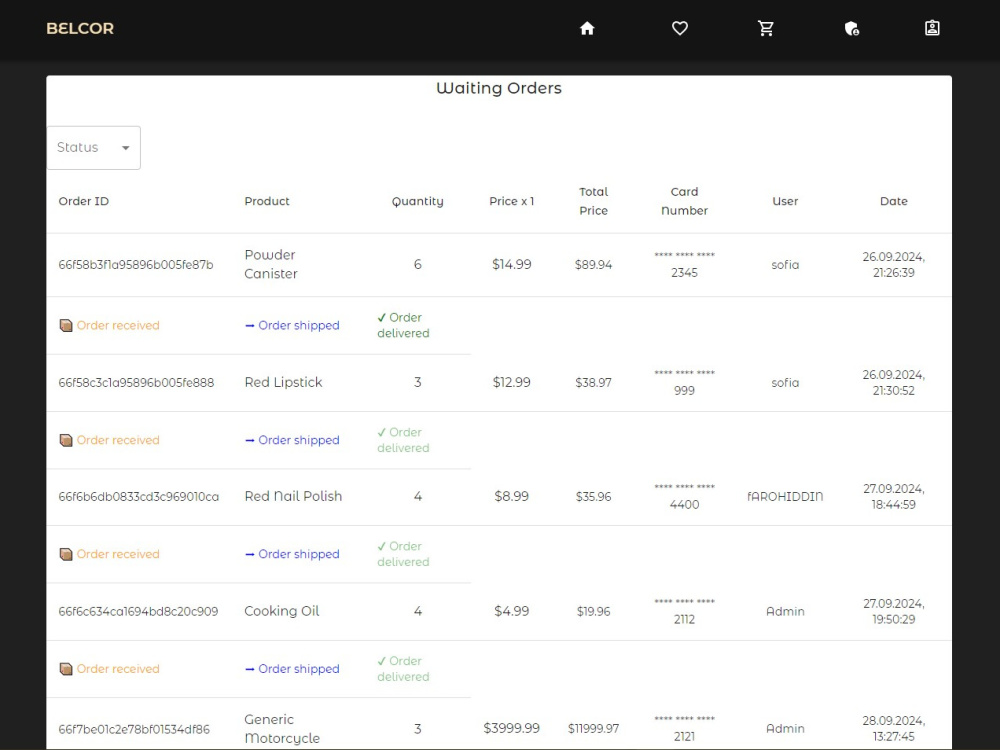
Task: Mark Red Nail Polish order as Order shipped
Action: coord(292,554)
